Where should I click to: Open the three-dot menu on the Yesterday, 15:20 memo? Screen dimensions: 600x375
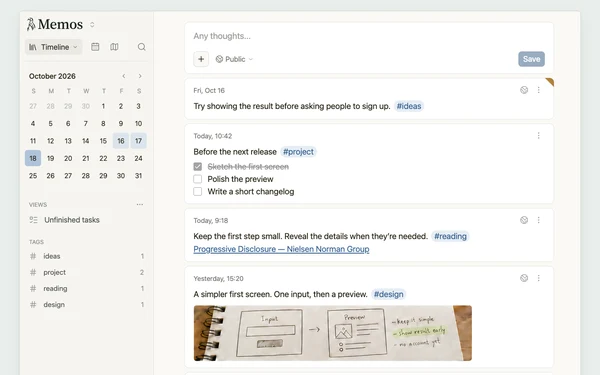click(538, 278)
